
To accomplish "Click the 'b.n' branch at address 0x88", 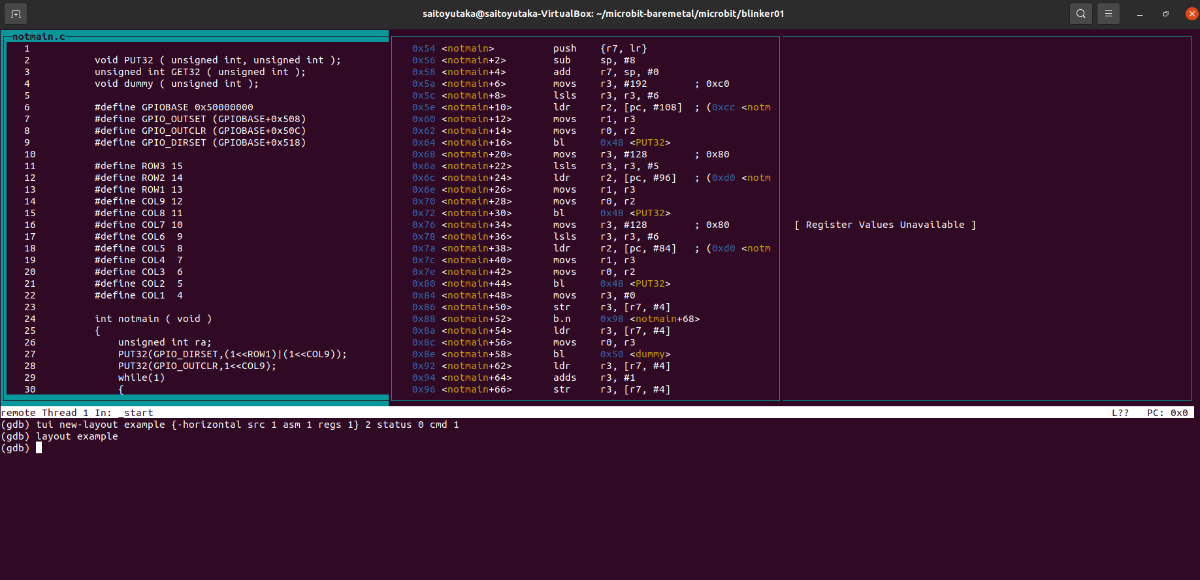I will 556,319.
